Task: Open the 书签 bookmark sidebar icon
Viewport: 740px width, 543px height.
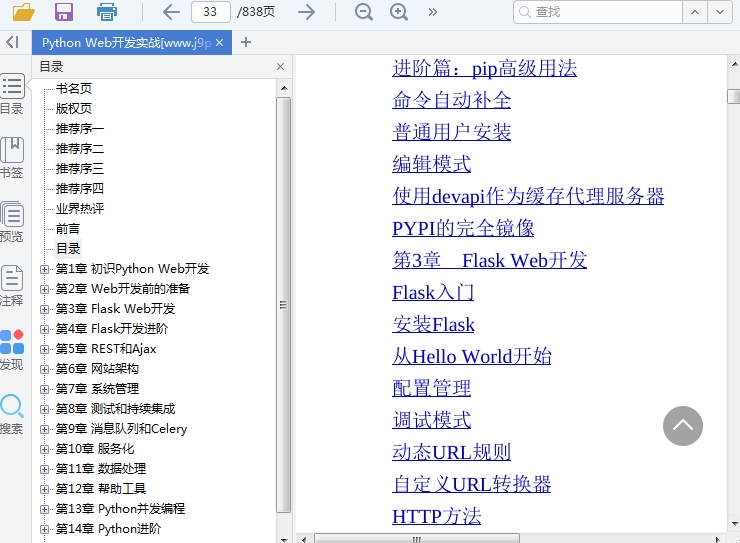Action: pos(12,158)
